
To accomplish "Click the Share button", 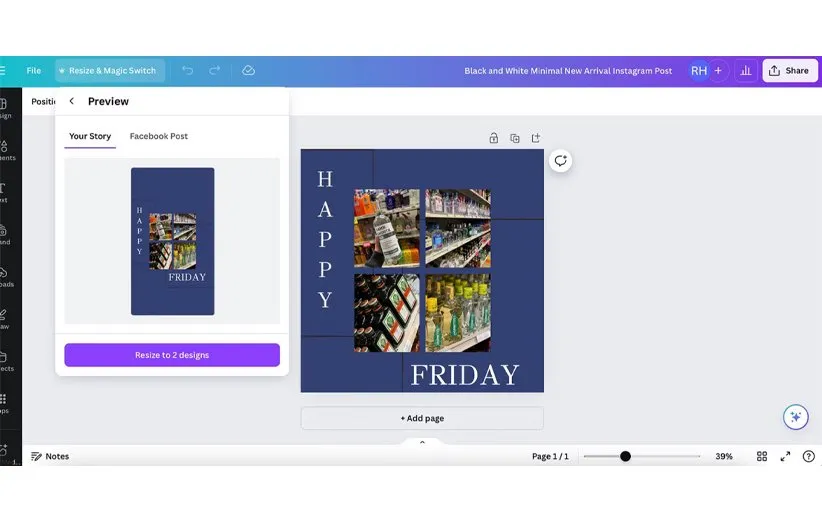I will (789, 71).
